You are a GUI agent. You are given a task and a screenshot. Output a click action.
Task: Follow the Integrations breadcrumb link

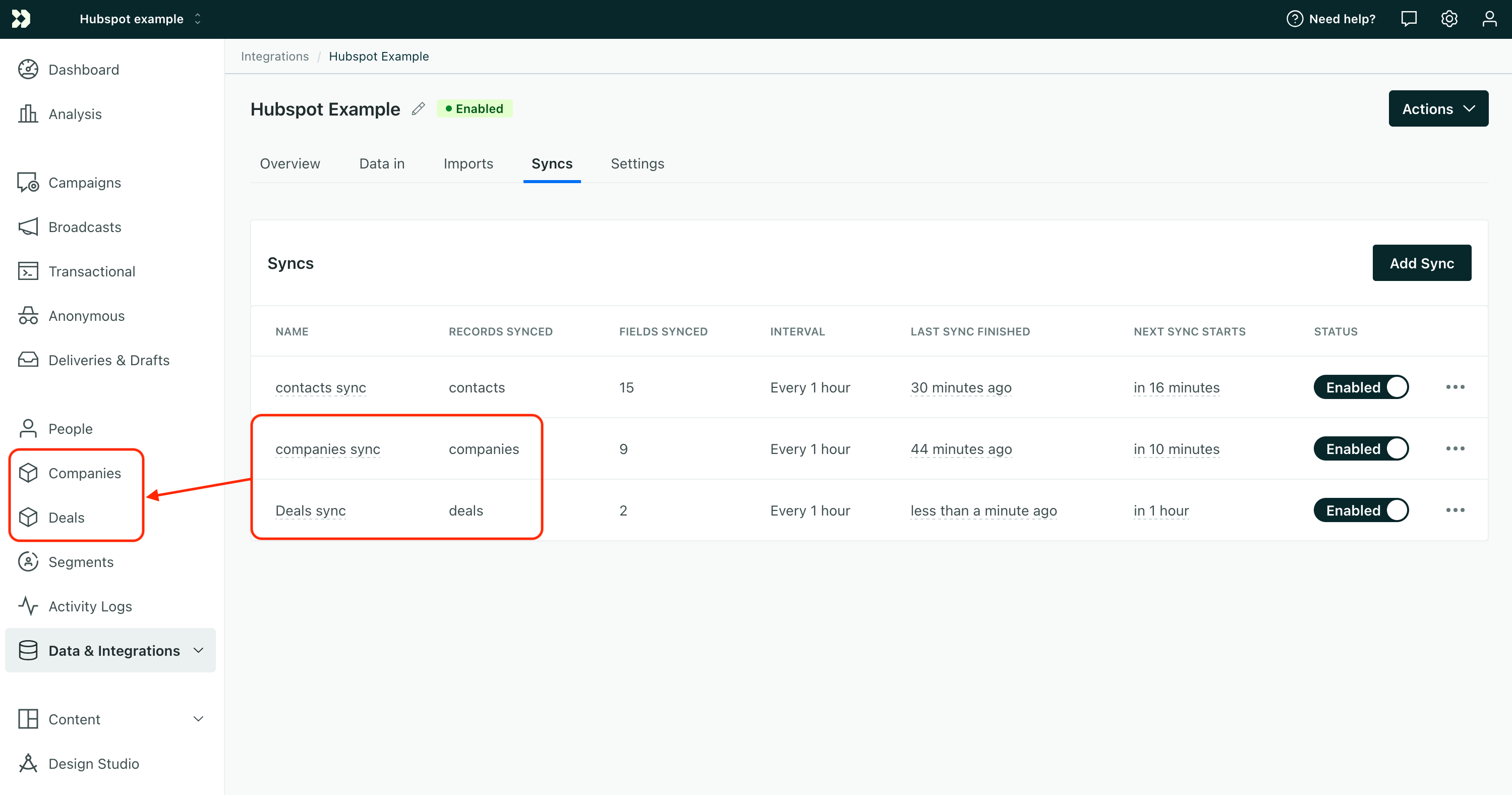pos(275,56)
